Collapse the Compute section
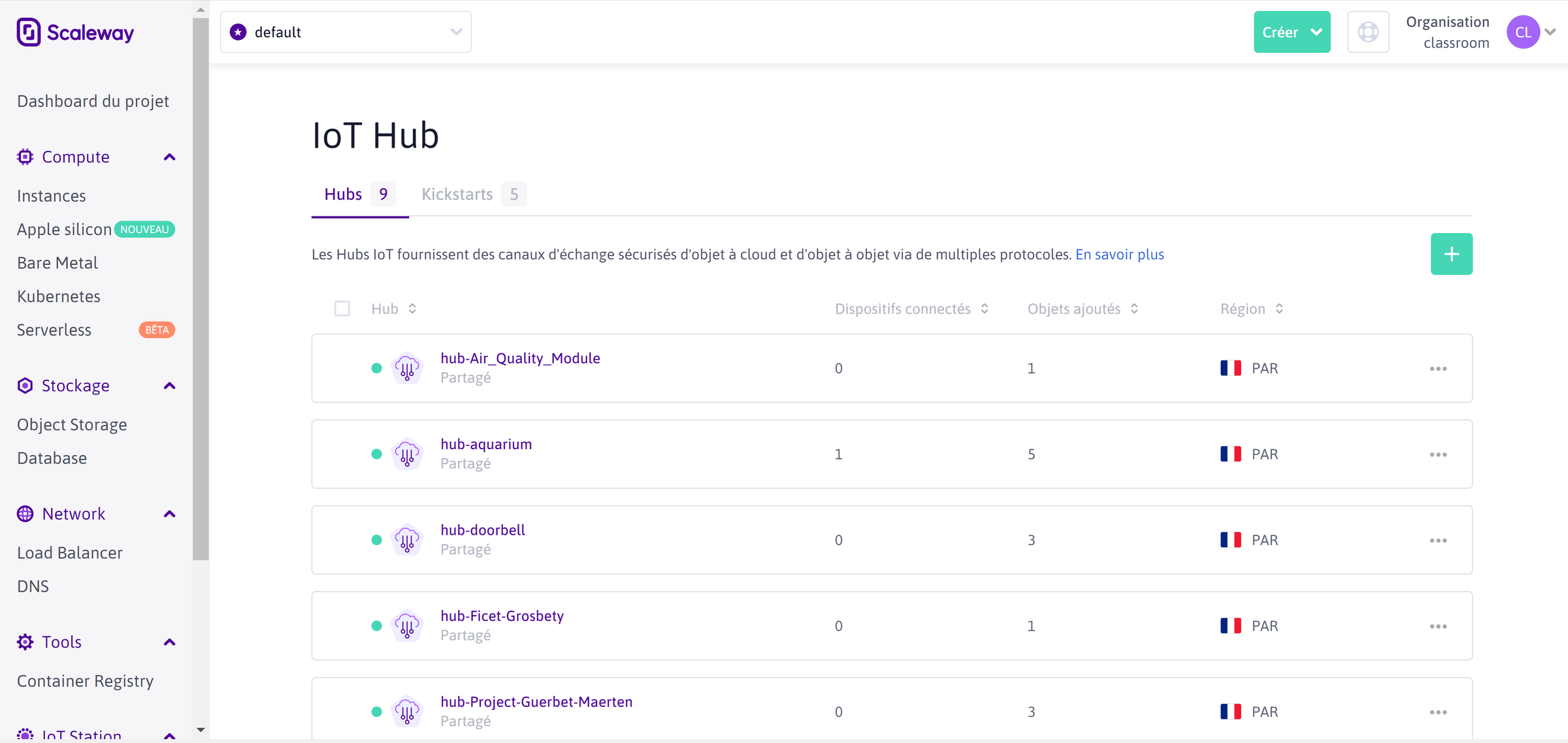Viewport: 1568px width, 743px height. point(169,157)
